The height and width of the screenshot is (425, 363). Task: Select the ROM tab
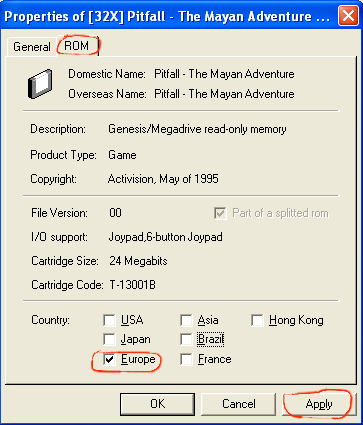coord(77,46)
